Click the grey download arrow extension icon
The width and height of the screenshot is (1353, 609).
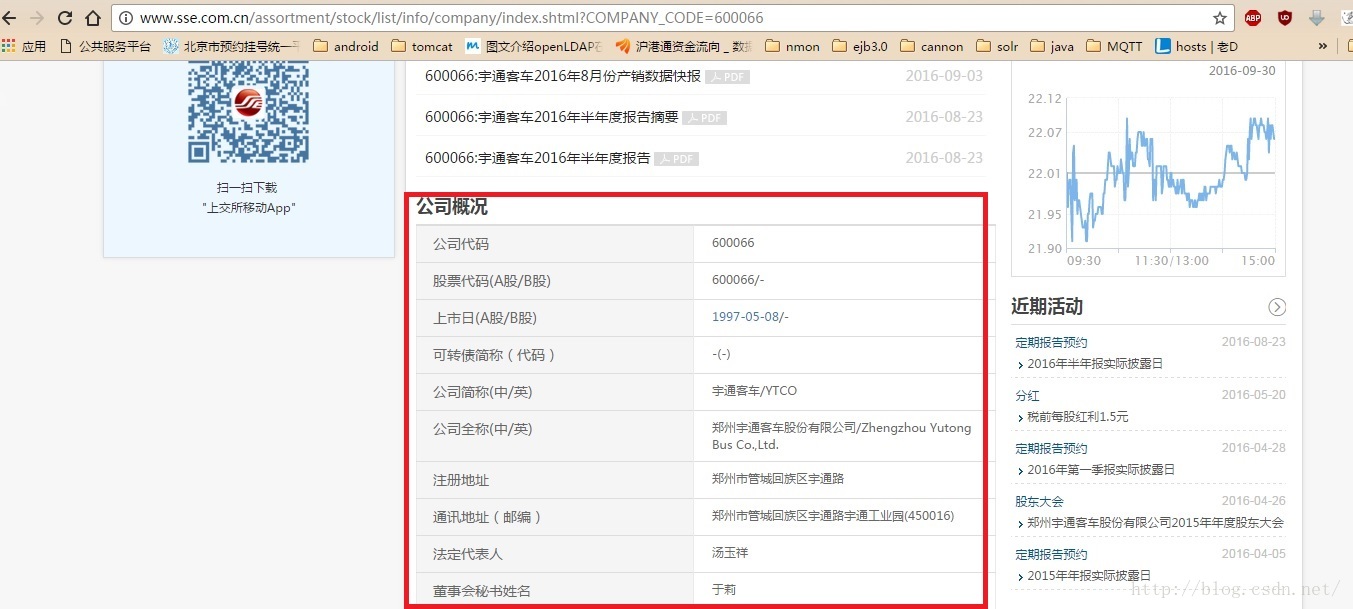click(1317, 18)
